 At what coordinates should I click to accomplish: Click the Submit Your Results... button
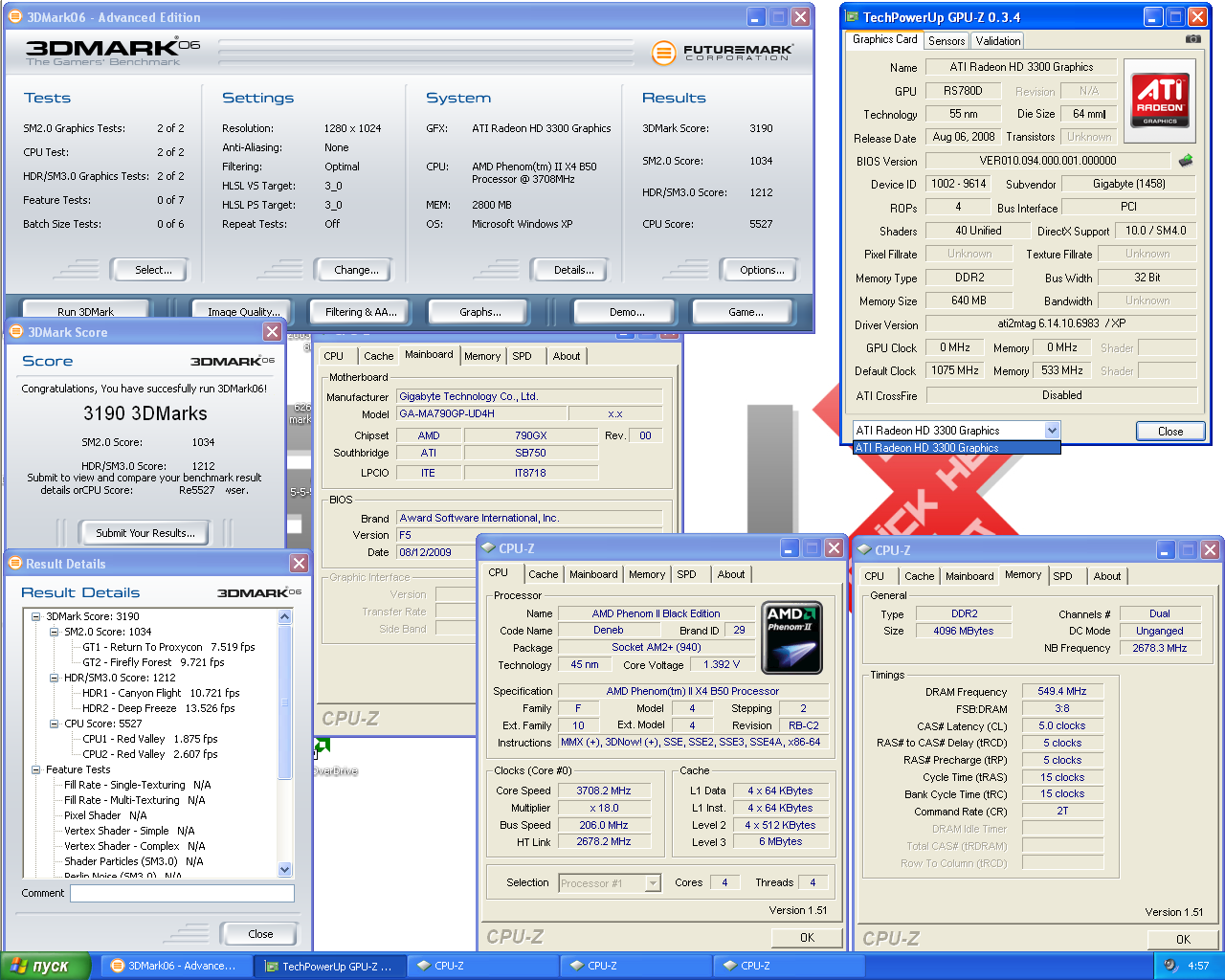145,533
